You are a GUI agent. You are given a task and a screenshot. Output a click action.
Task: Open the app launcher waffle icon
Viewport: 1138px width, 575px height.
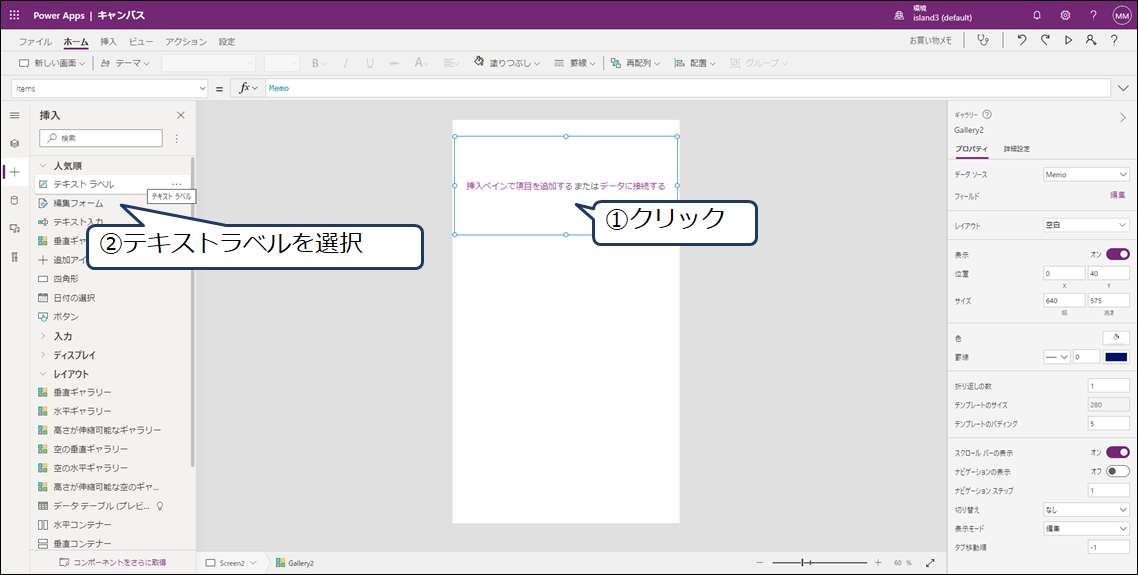[15, 15]
